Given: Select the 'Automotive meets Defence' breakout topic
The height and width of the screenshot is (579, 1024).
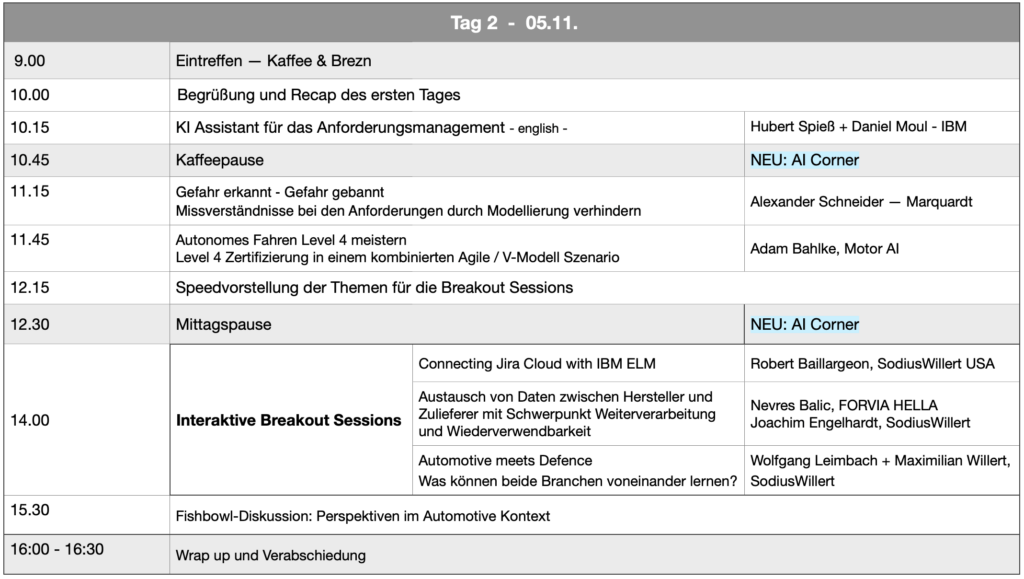Looking at the screenshot, I should [x=505, y=461].
